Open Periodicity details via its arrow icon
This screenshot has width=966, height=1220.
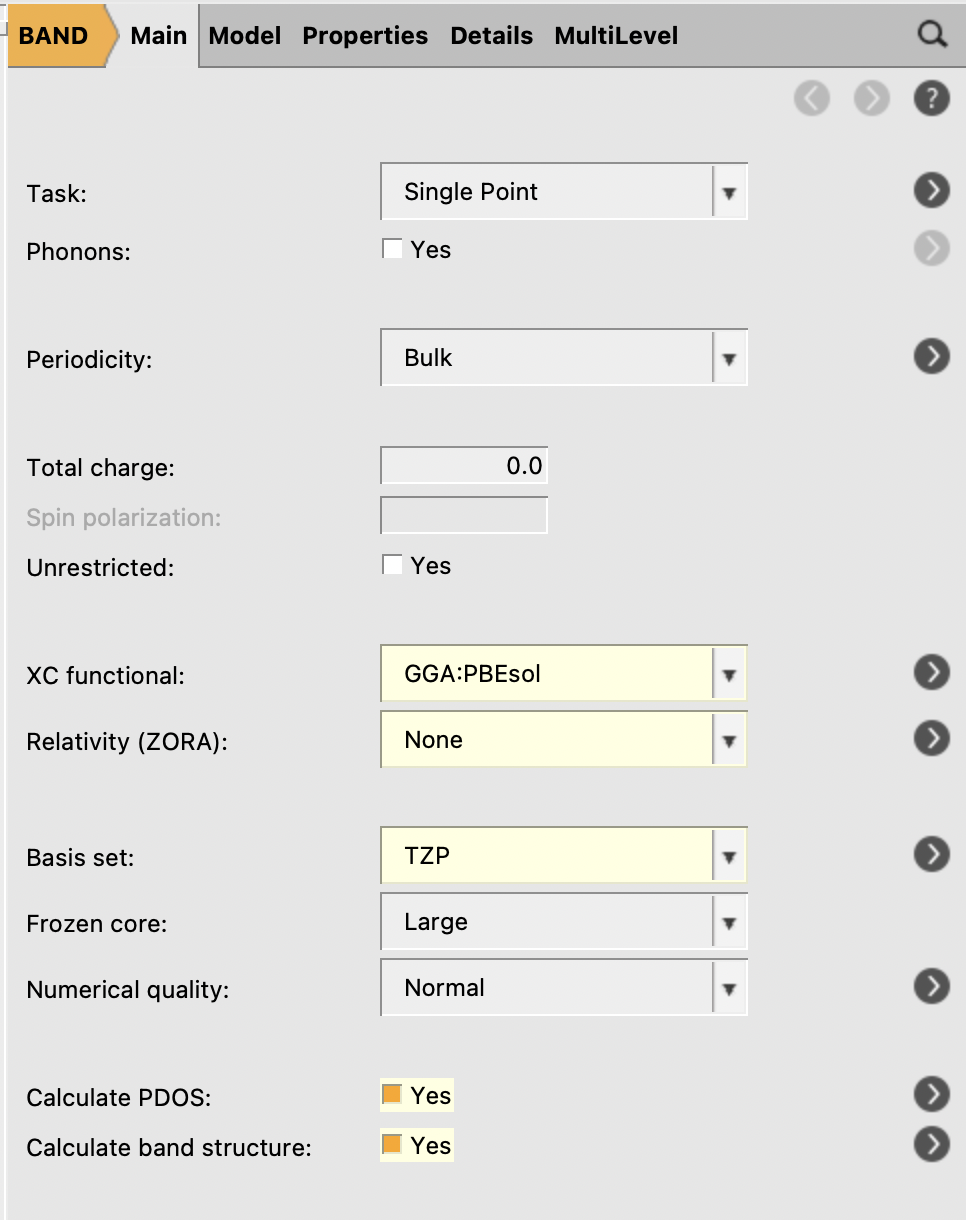tap(931, 356)
